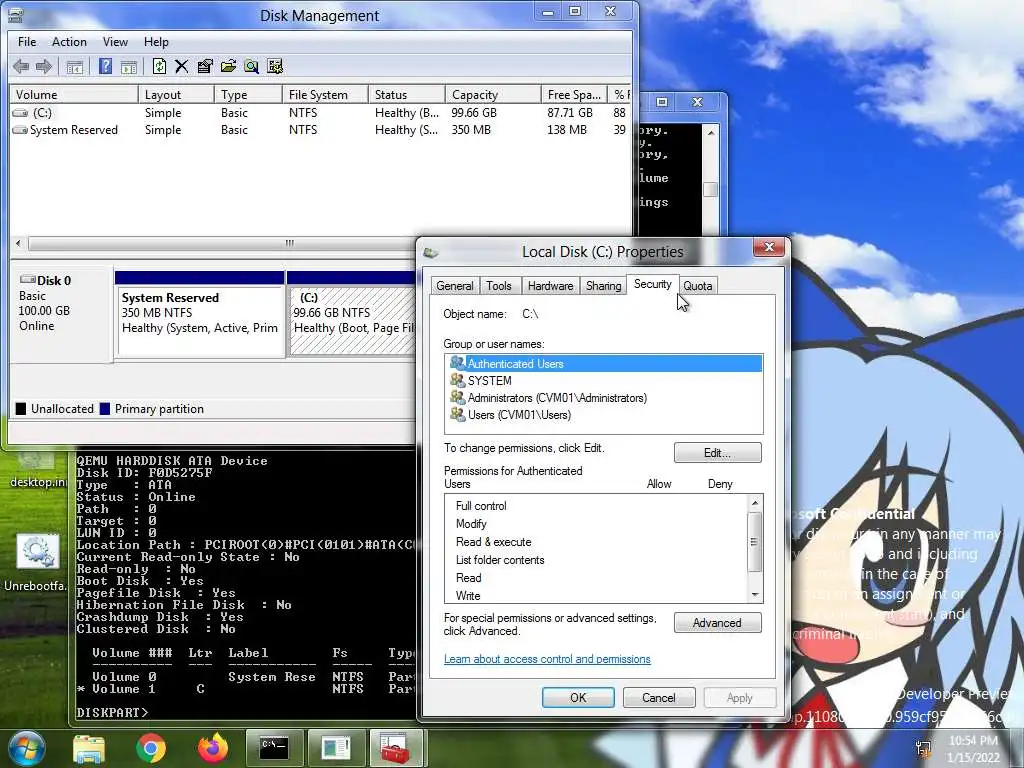Launch Google Chrome from the taskbar

151,748
